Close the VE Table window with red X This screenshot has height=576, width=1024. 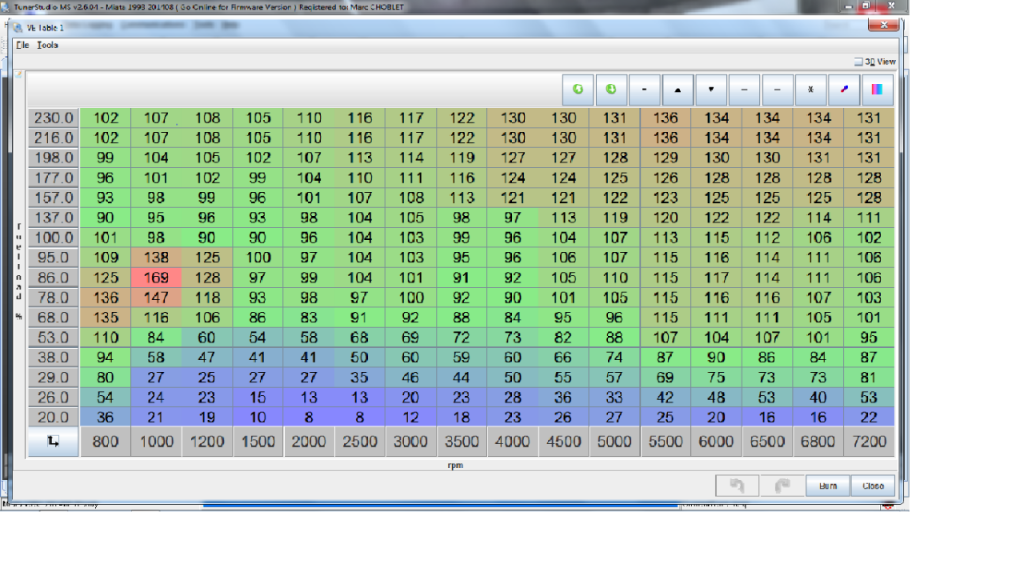click(x=884, y=25)
